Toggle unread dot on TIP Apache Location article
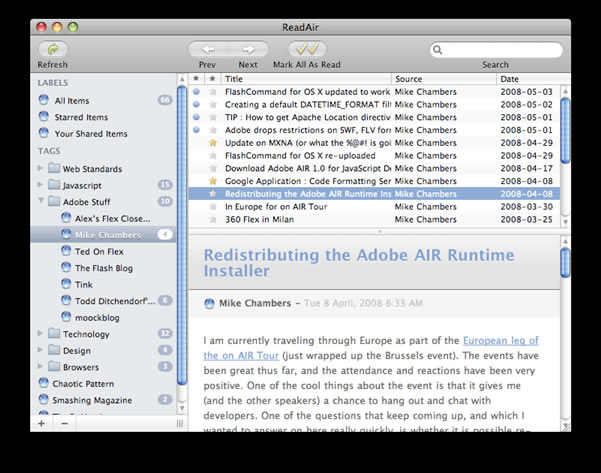Screen dimensions: 601x473 [196, 117]
